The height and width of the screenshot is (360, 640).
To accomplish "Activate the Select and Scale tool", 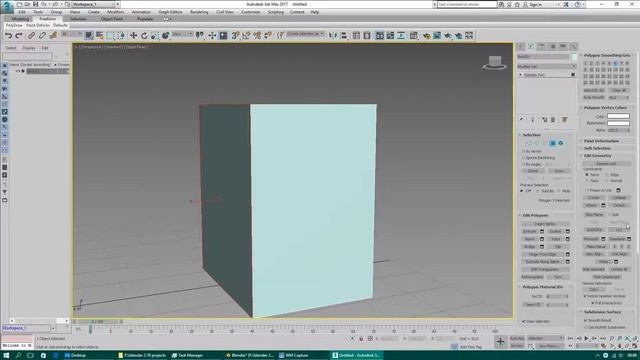I will coord(155,36).
